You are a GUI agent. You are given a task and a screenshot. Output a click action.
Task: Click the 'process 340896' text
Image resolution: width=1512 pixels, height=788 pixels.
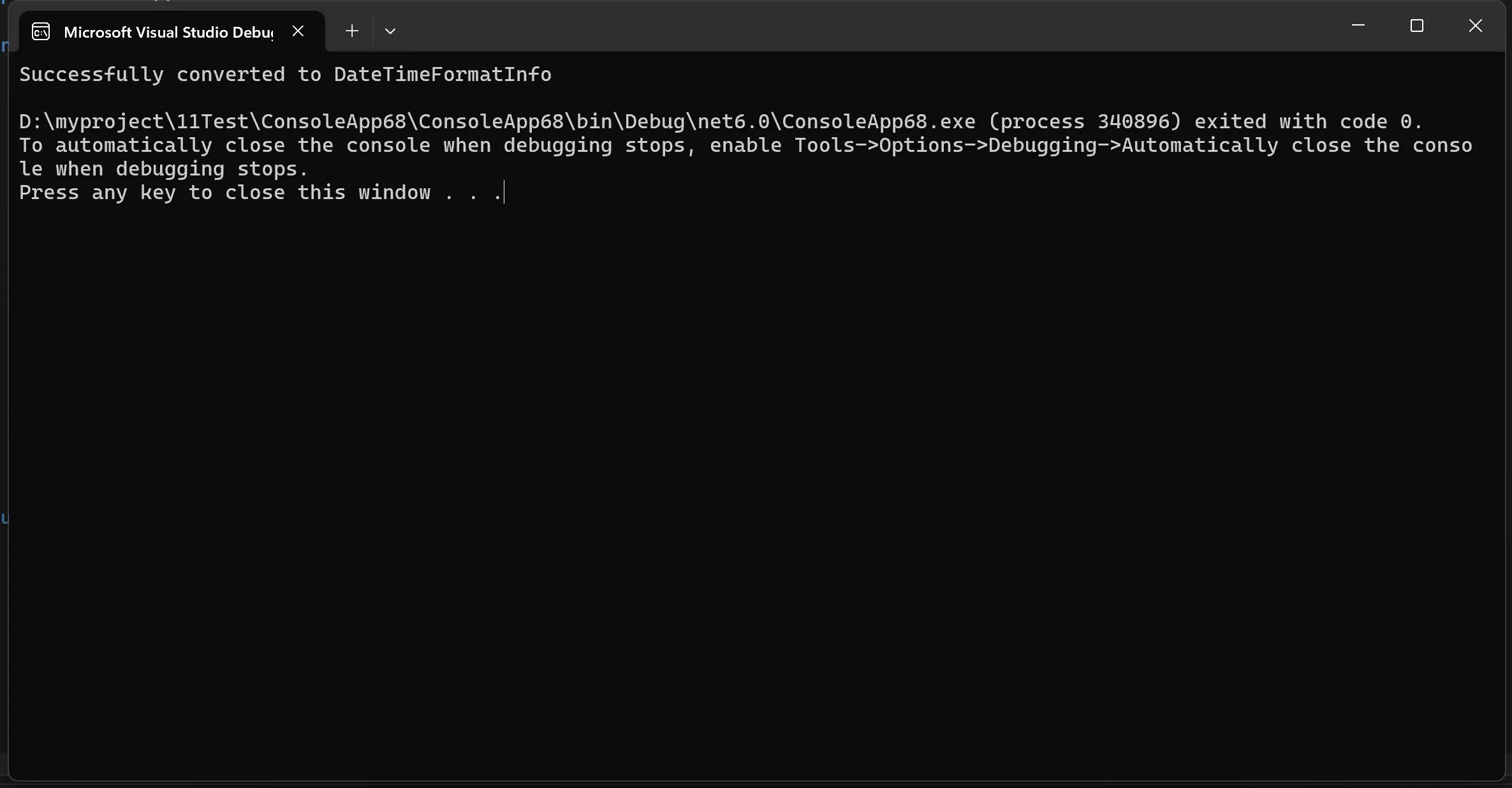pos(1084,122)
